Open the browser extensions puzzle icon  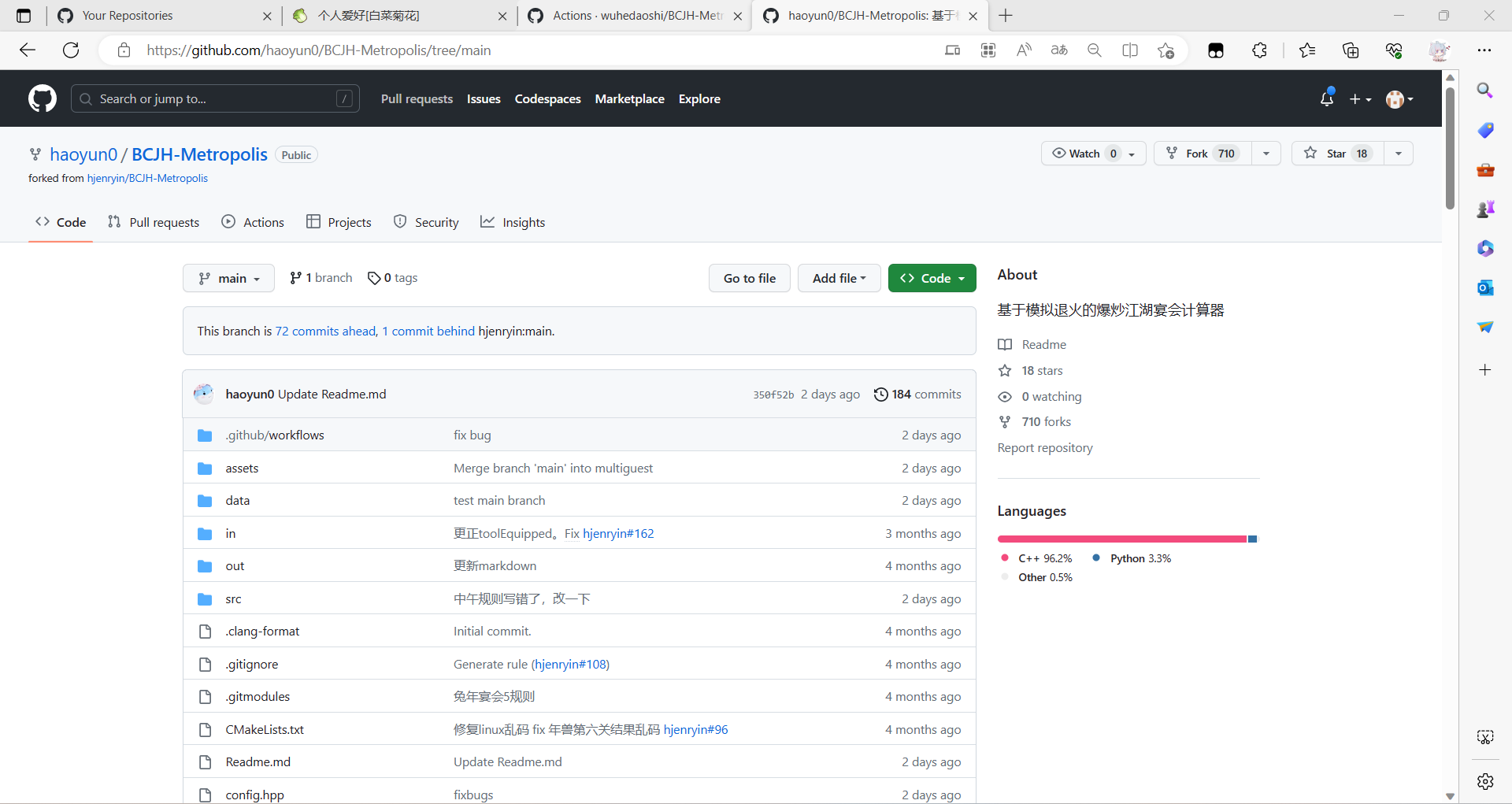[x=1259, y=50]
